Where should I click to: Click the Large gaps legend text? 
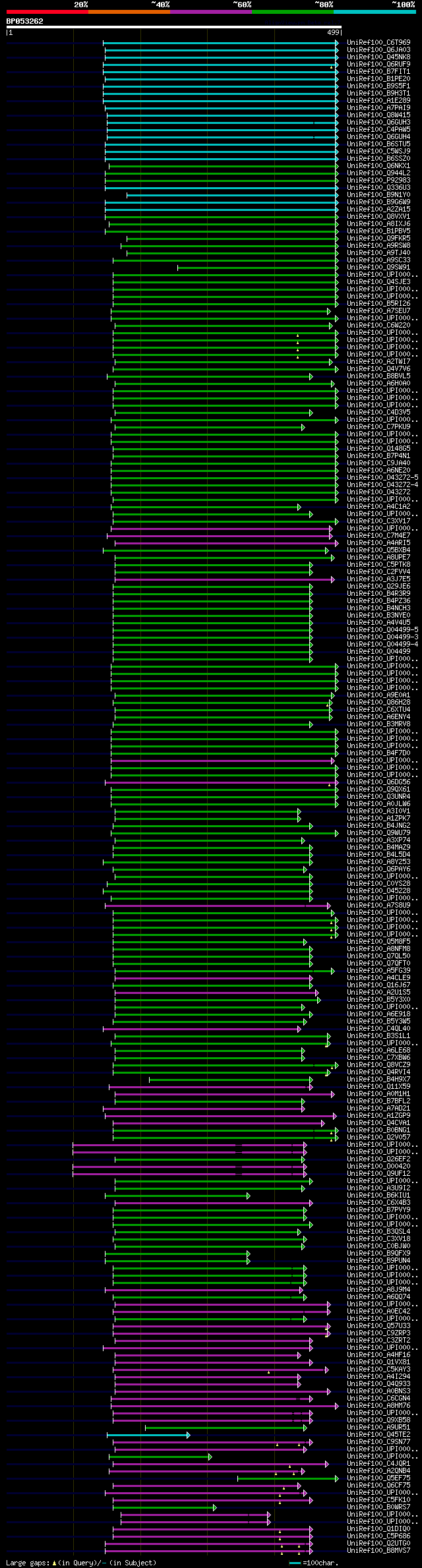point(81,1563)
